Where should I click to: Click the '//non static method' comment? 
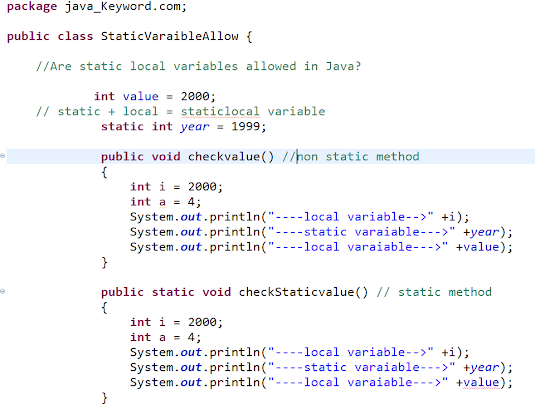tap(351, 157)
